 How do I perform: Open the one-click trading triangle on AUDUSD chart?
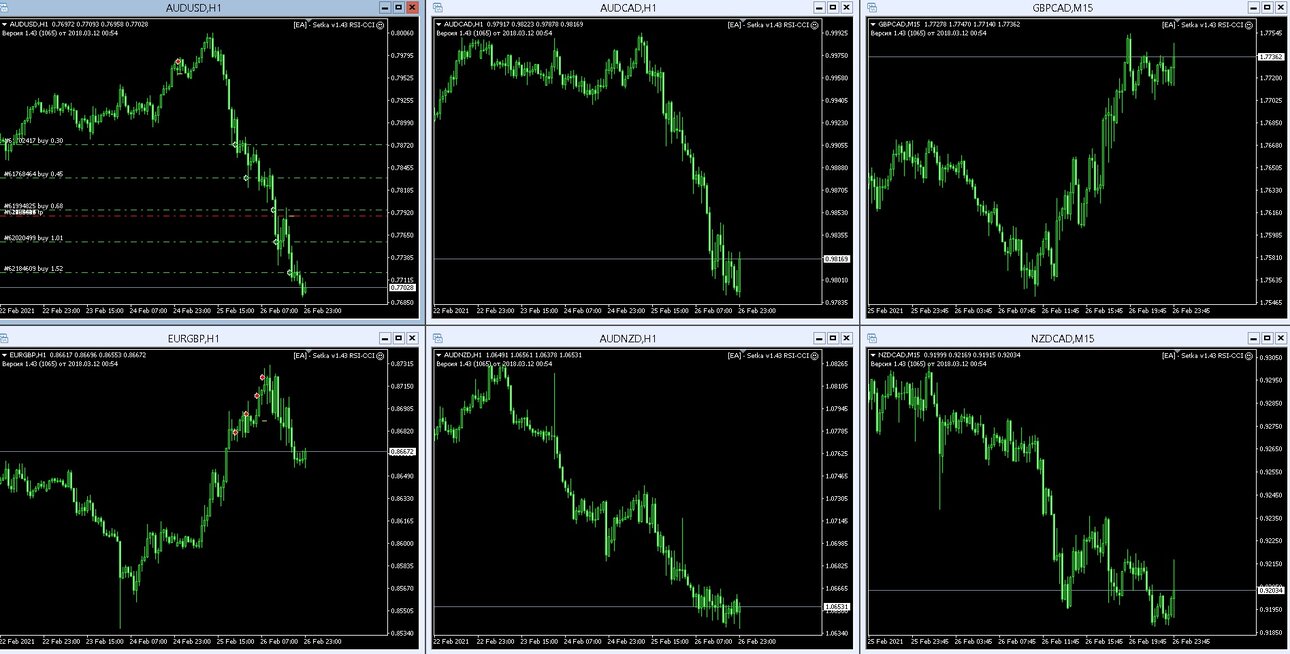coord(5,24)
